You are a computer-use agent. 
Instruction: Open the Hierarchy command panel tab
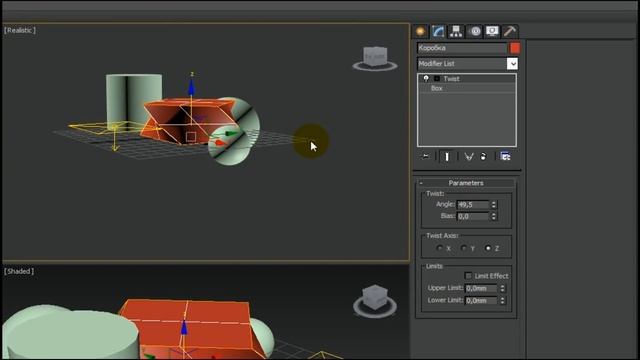tap(456, 31)
